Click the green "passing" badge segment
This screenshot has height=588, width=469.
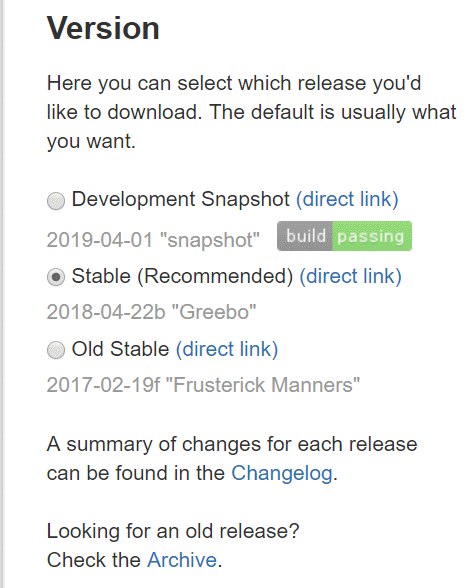372,236
